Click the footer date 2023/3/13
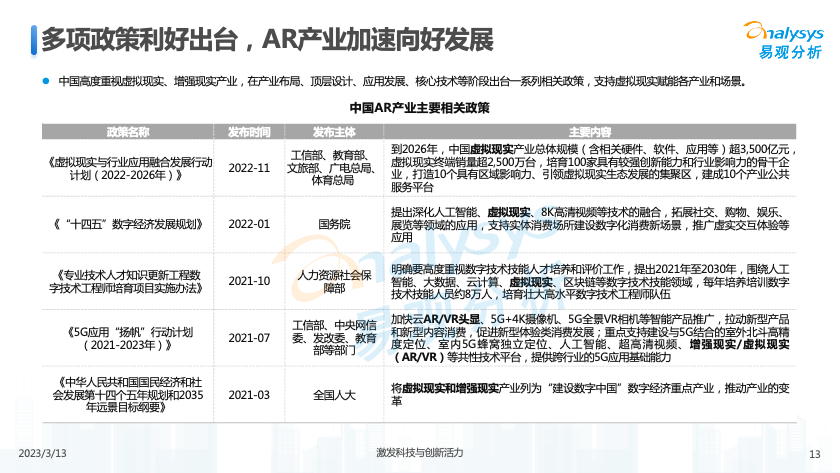Screen dimensions: 840x473 (42, 453)
